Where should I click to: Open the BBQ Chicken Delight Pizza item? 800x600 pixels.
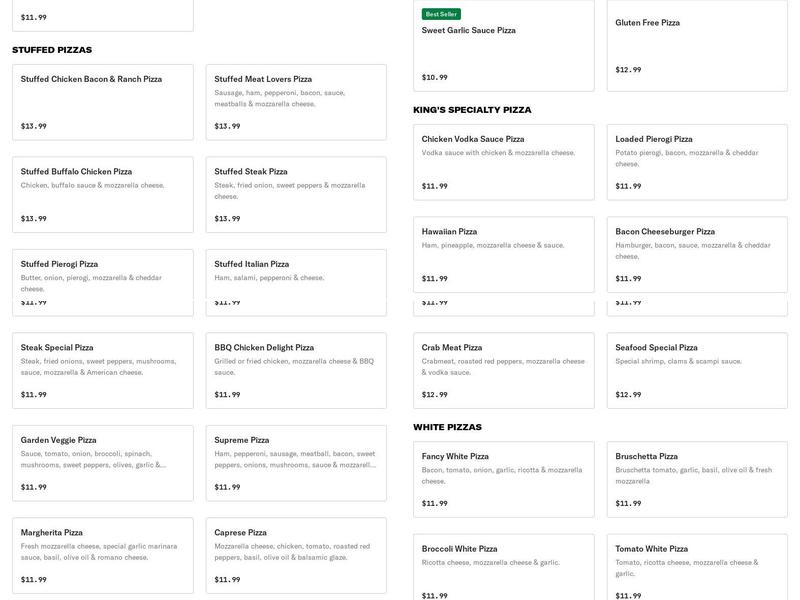click(x=295, y=370)
